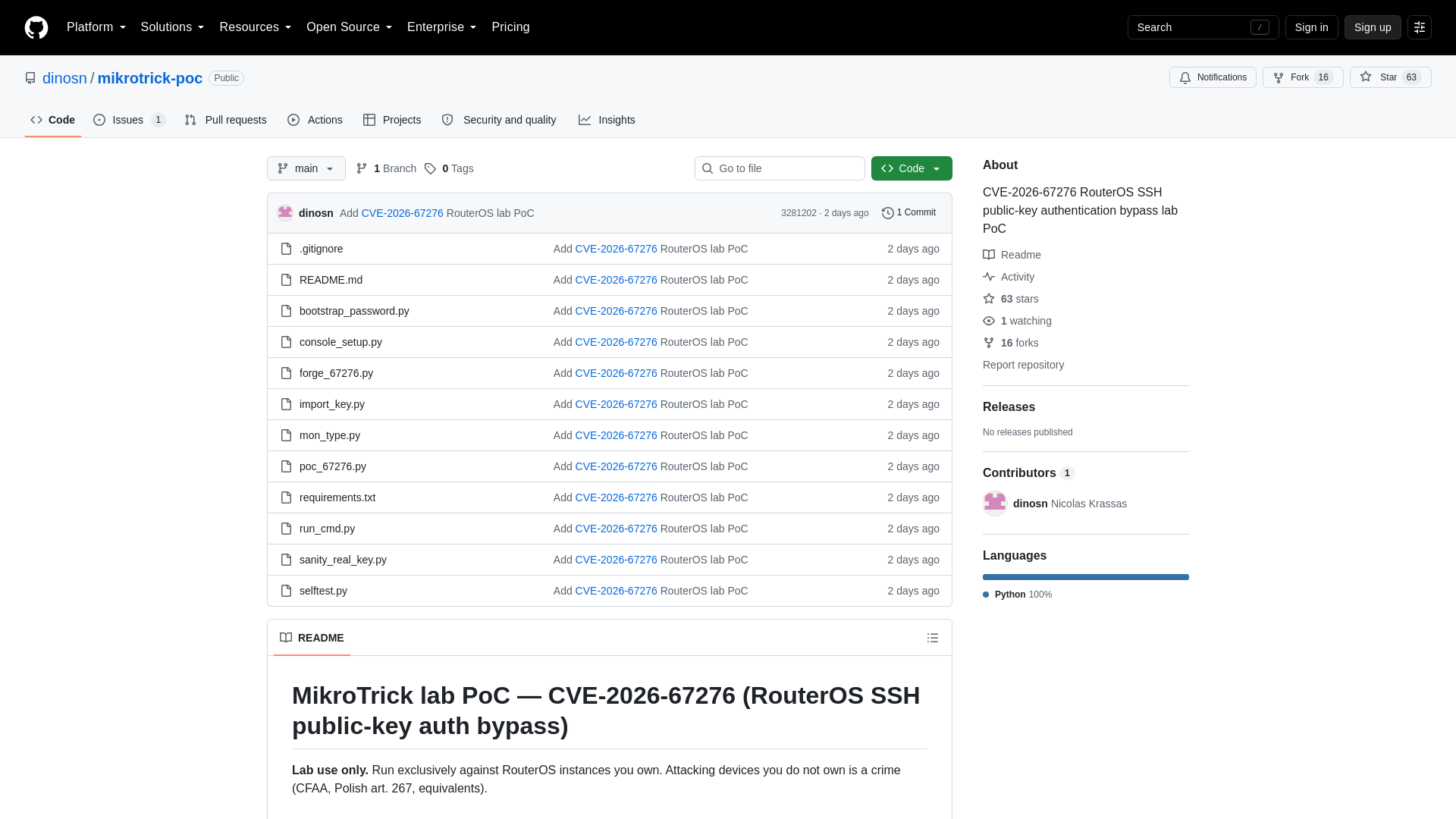Open commit history clock icon

[x=888, y=213]
